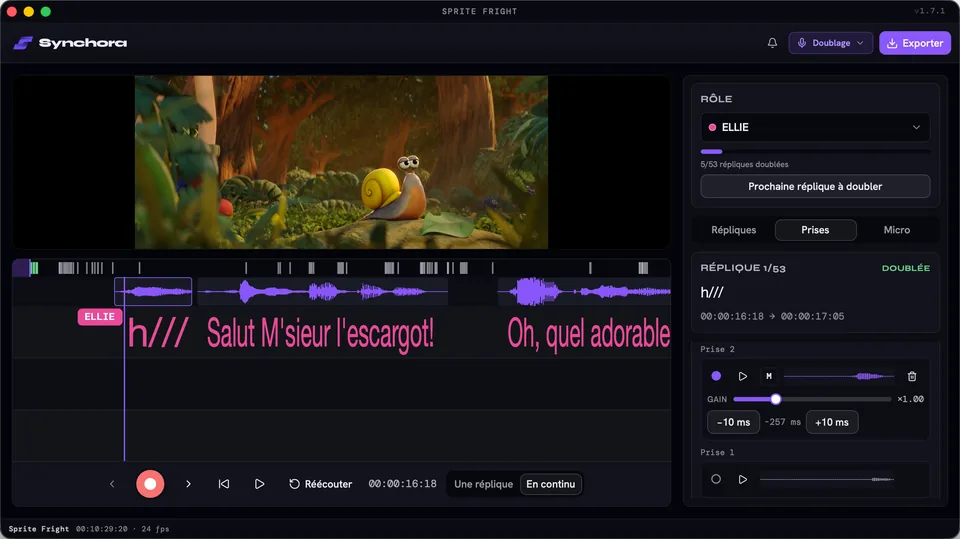Click the Synchora logo
Viewport: 960px width, 539px height.
click(x=70, y=43)
